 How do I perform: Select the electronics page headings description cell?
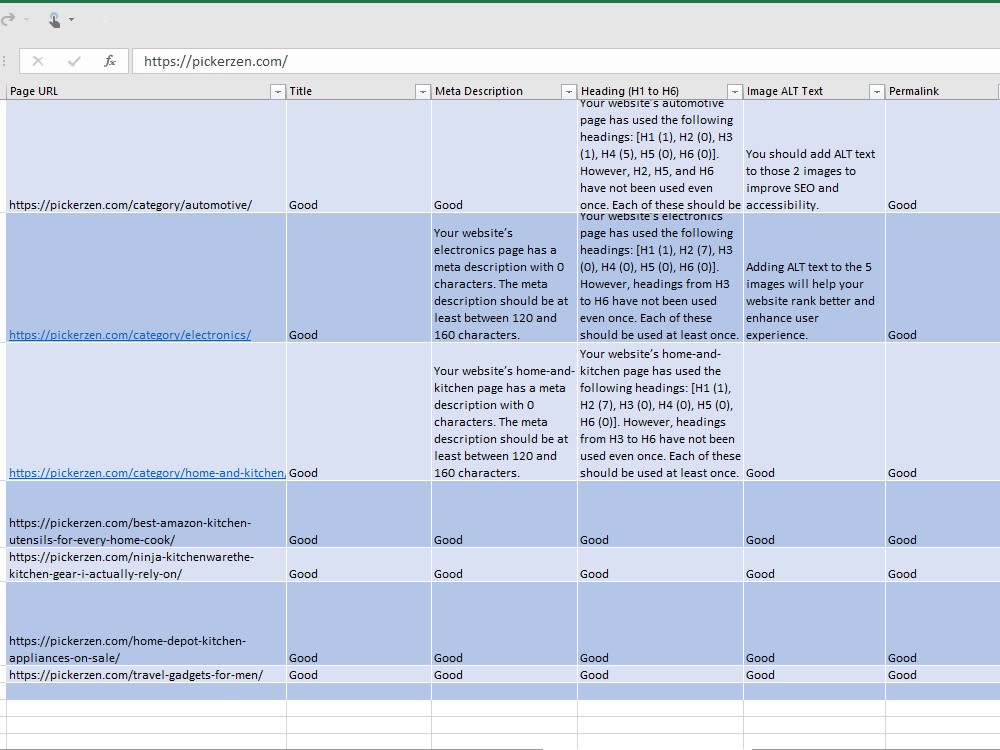[660, 278]
